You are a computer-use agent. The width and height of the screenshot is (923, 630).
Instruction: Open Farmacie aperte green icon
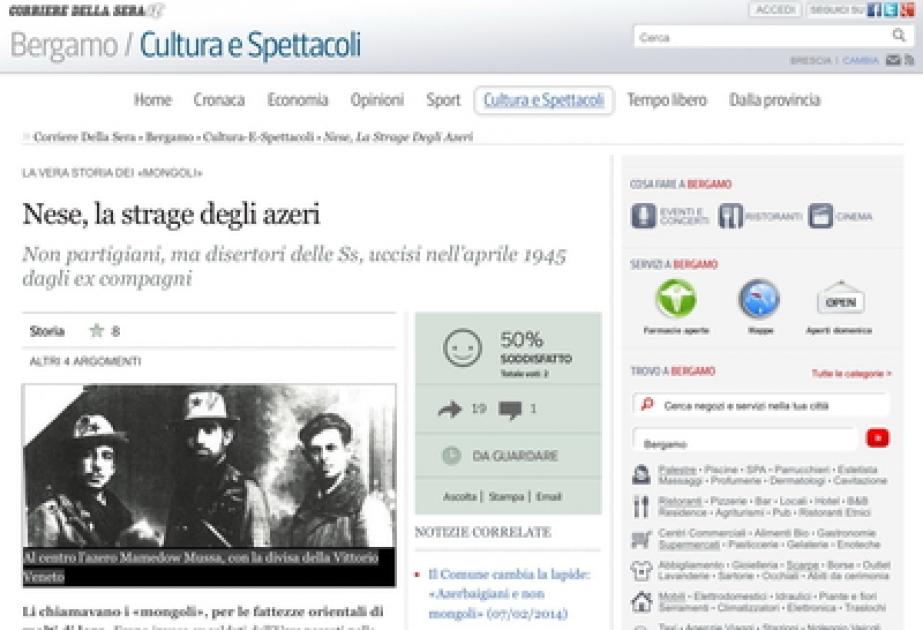click(676, 299)
